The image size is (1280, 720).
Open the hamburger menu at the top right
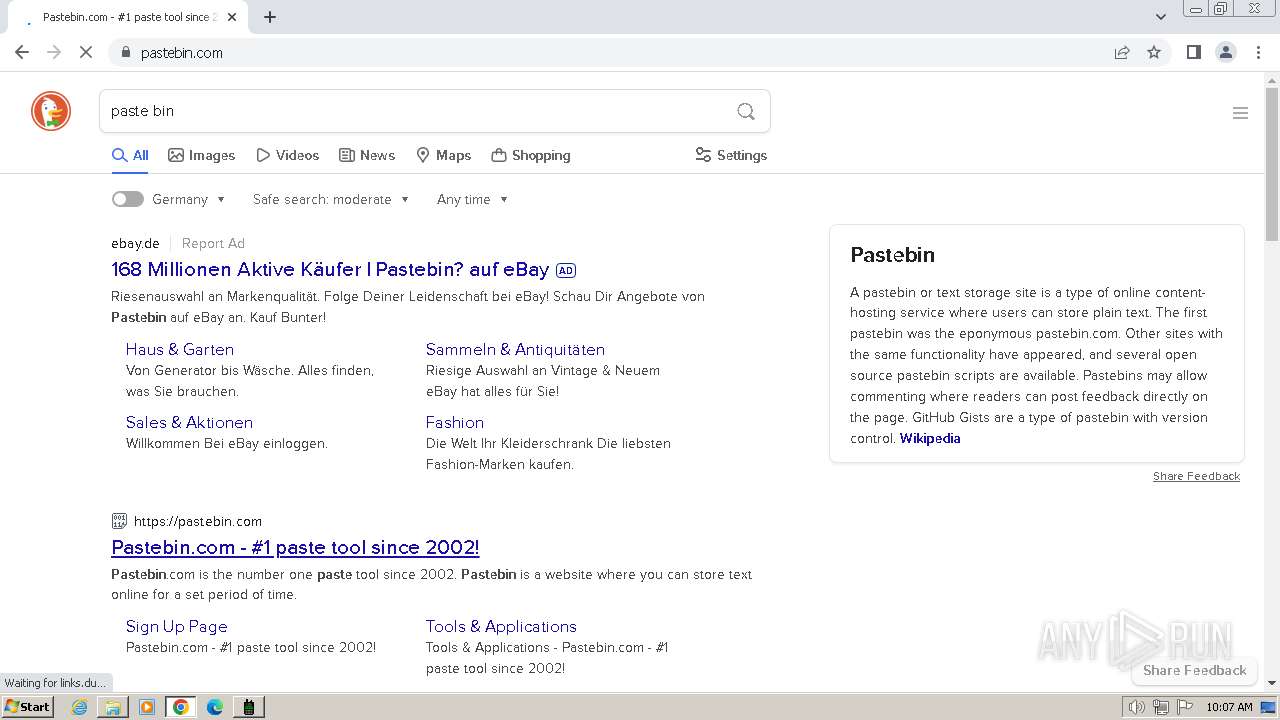pyautogui.click(x=1240, y=113)
